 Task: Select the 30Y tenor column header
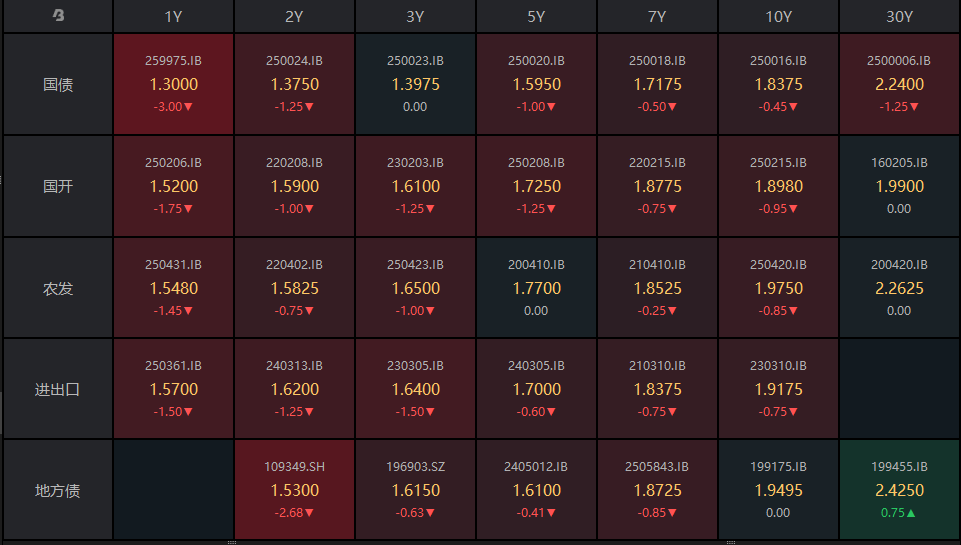click(899, 17)
